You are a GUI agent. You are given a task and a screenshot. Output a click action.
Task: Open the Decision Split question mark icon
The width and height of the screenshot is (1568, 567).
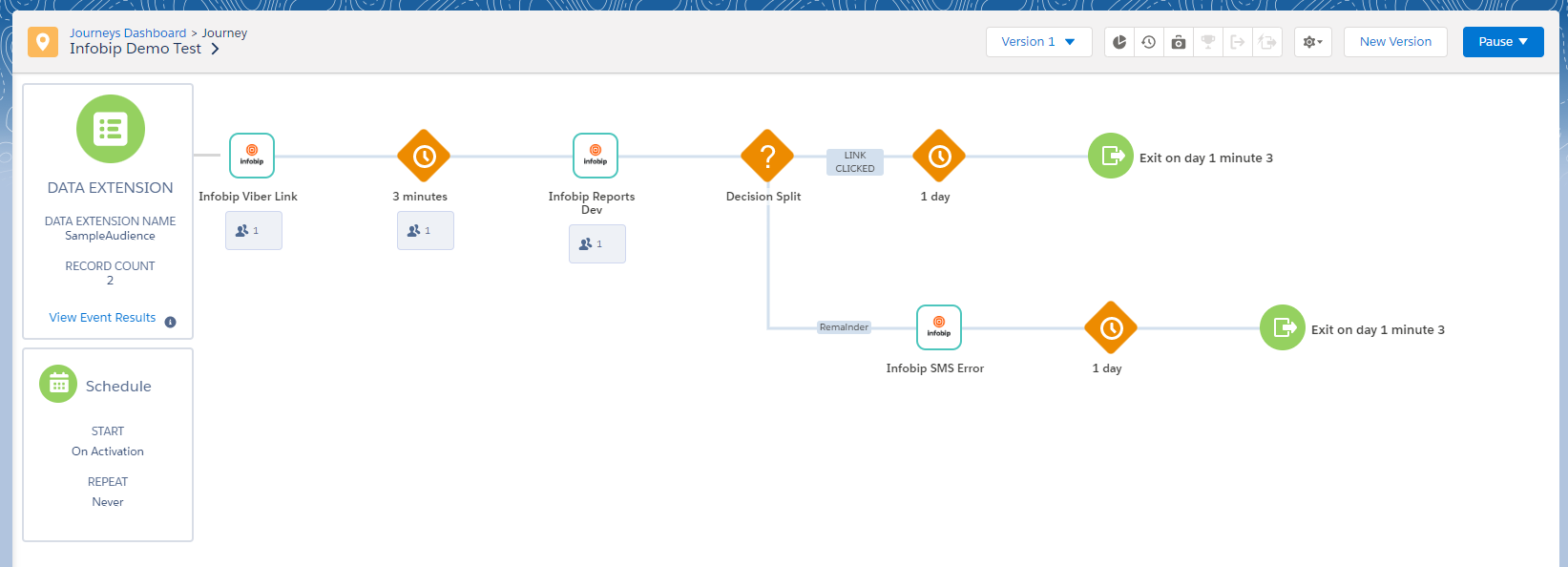(767, 156)
